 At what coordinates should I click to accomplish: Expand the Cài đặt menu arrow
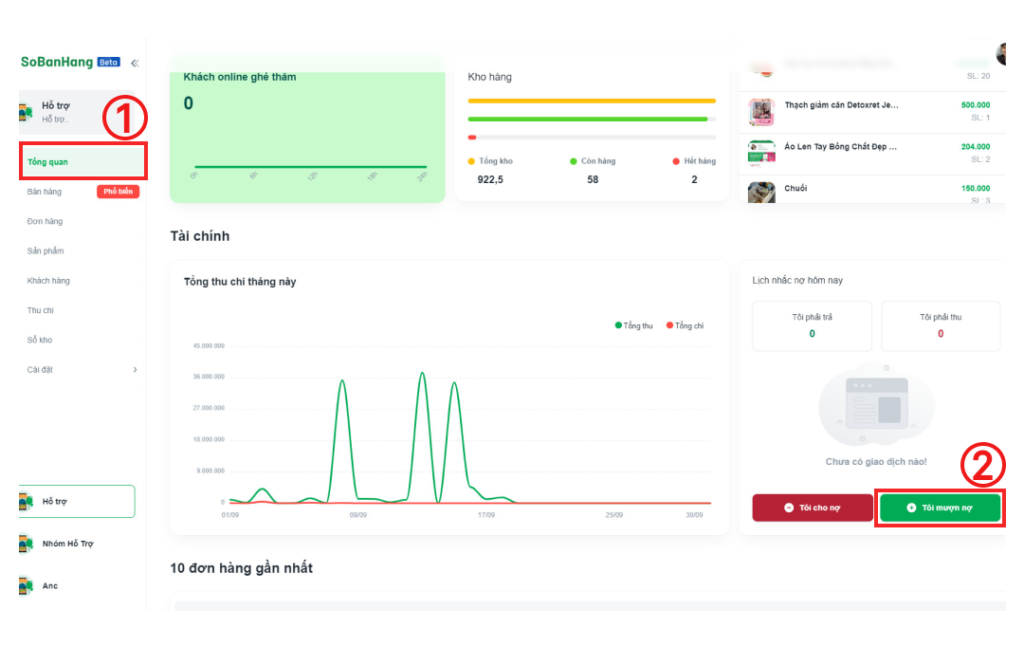point(135,370)
